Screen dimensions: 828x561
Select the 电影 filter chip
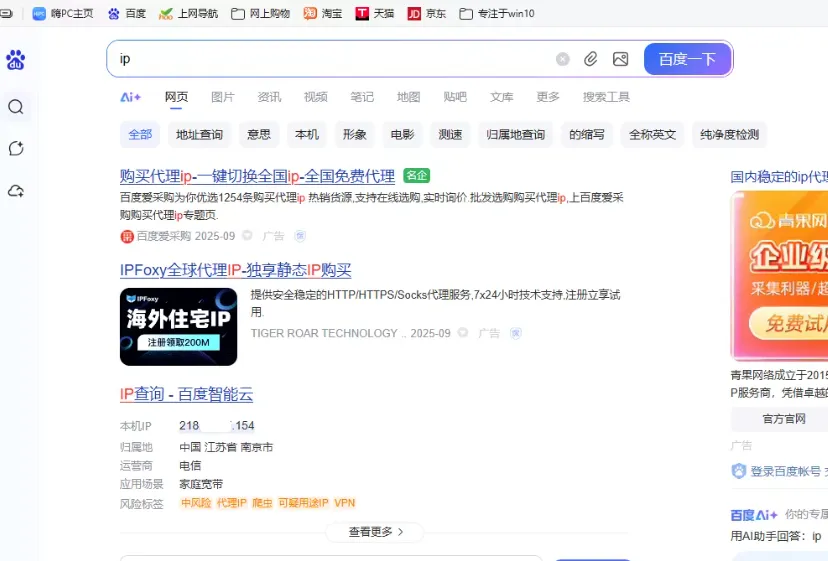(402, 135)
